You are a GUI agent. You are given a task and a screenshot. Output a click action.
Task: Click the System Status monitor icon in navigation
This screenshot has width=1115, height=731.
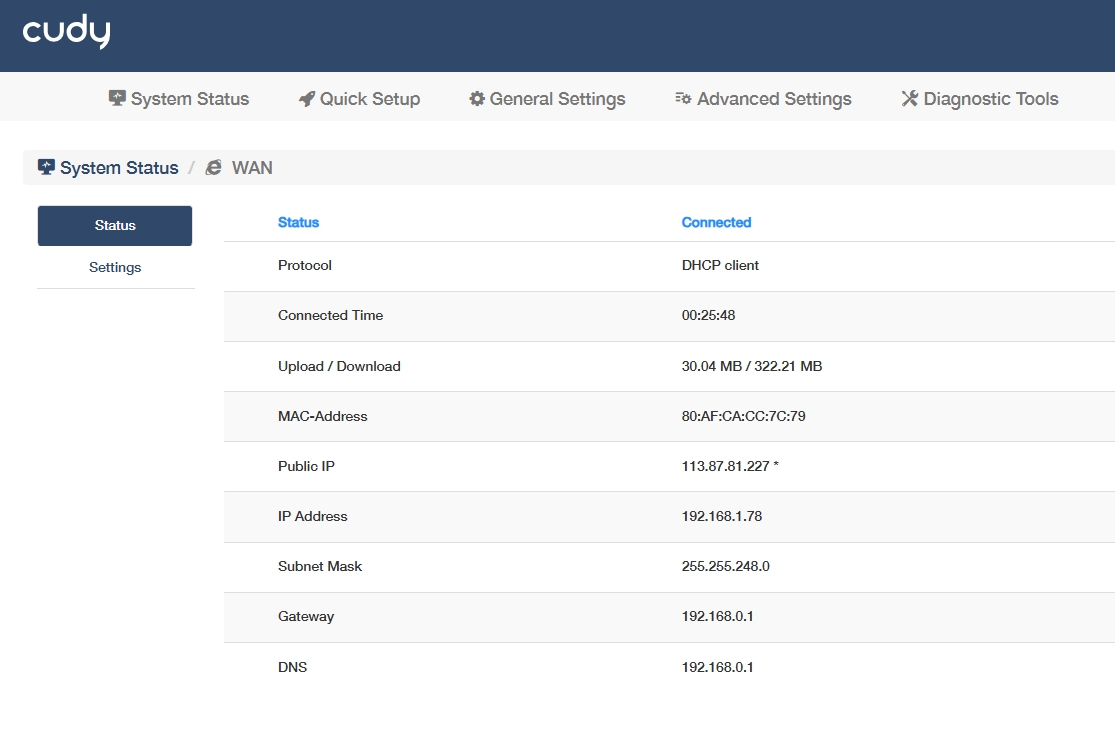pos(117,98)
